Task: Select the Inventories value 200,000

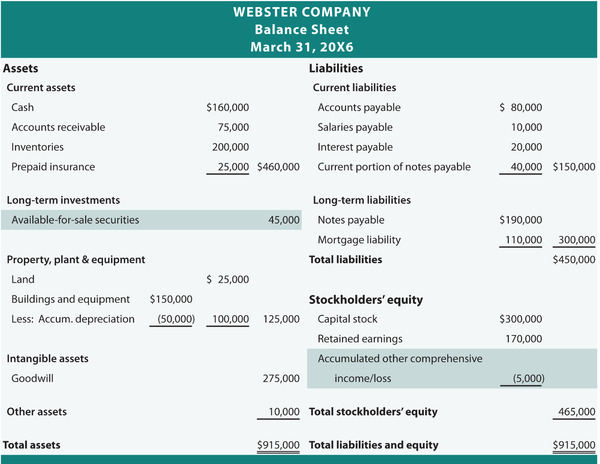Action: pos(232,147)
